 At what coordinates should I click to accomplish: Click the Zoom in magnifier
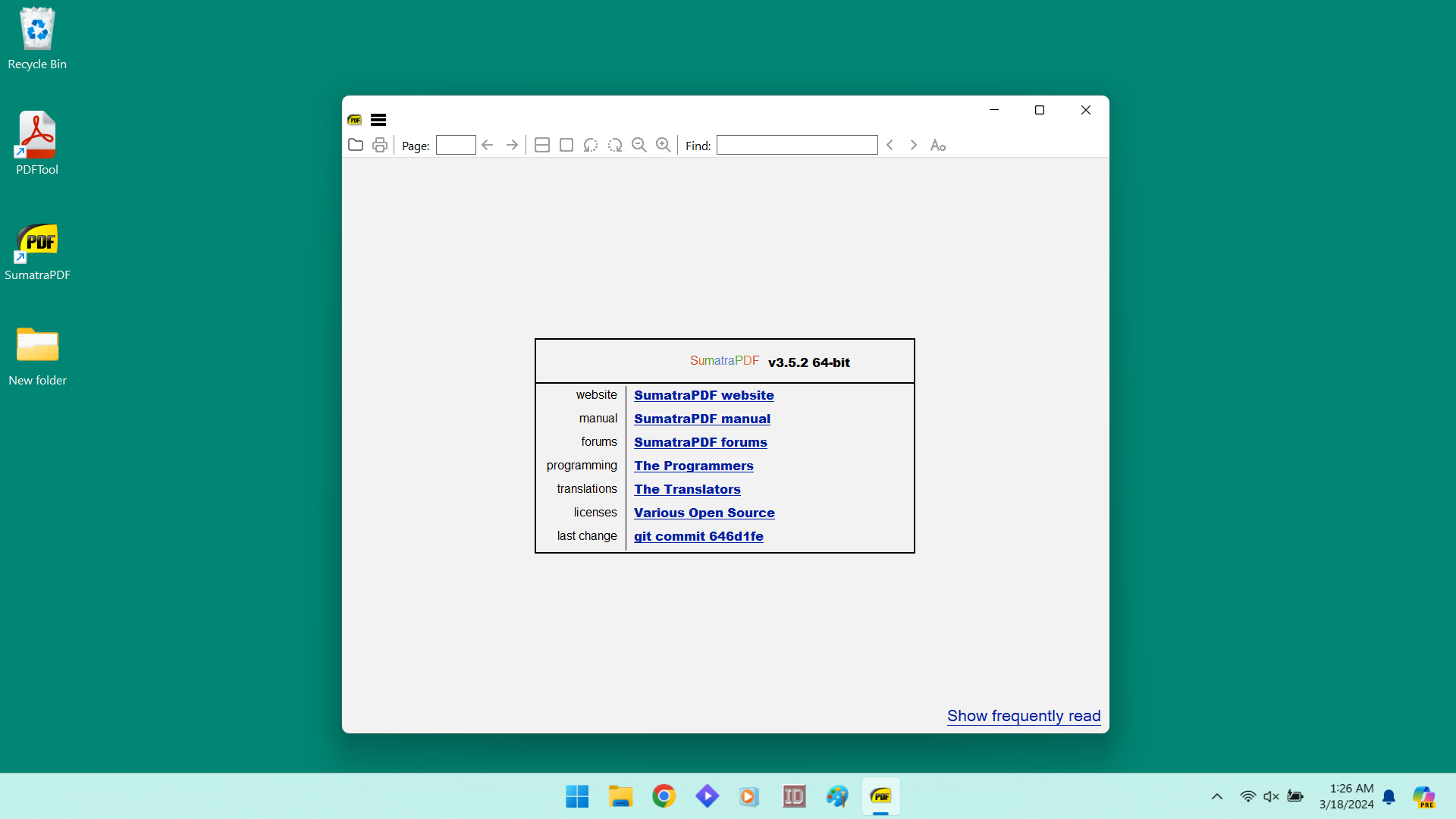[664, 145]
